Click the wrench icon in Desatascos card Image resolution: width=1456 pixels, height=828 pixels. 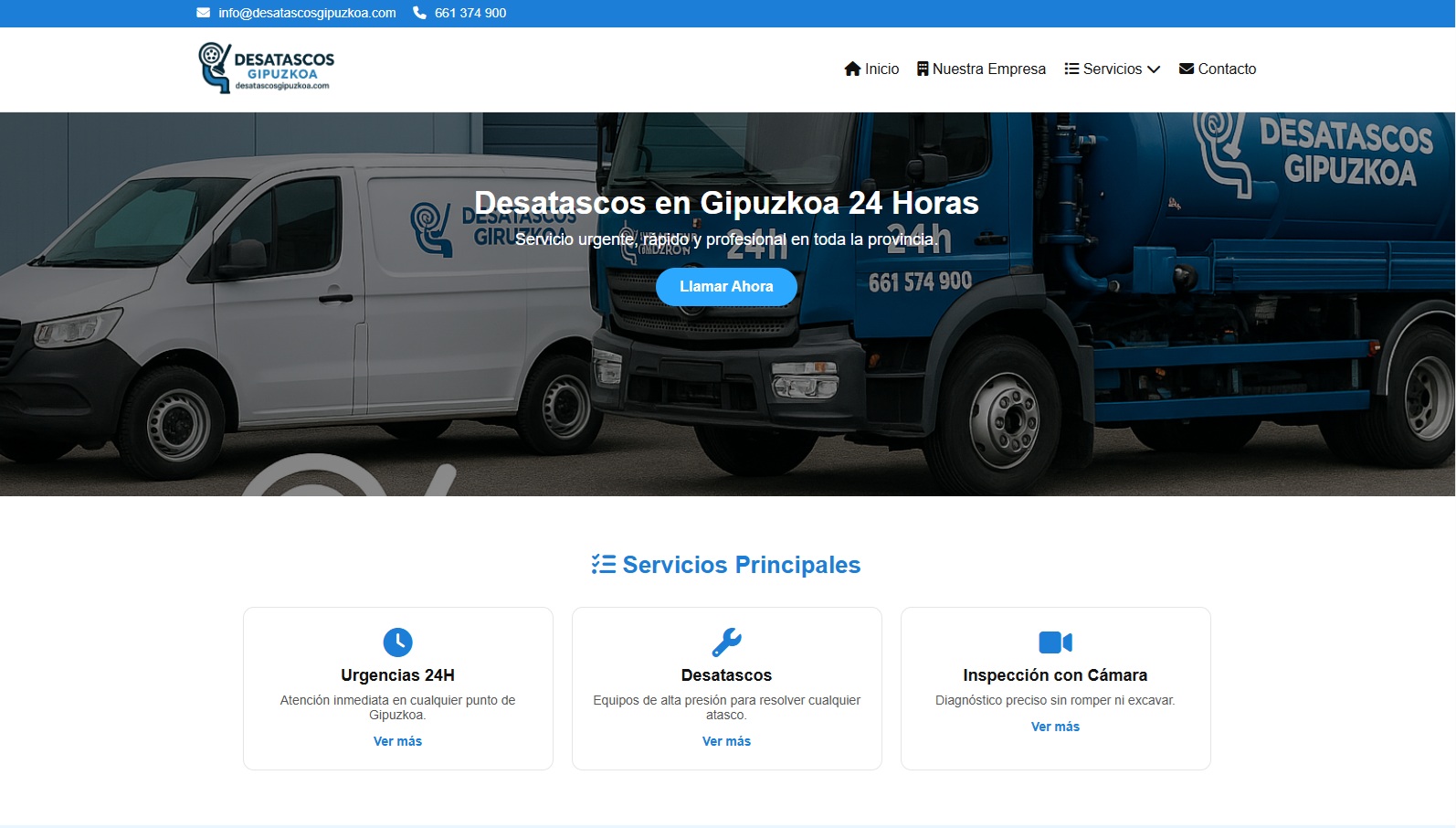[x=727, y=642]
